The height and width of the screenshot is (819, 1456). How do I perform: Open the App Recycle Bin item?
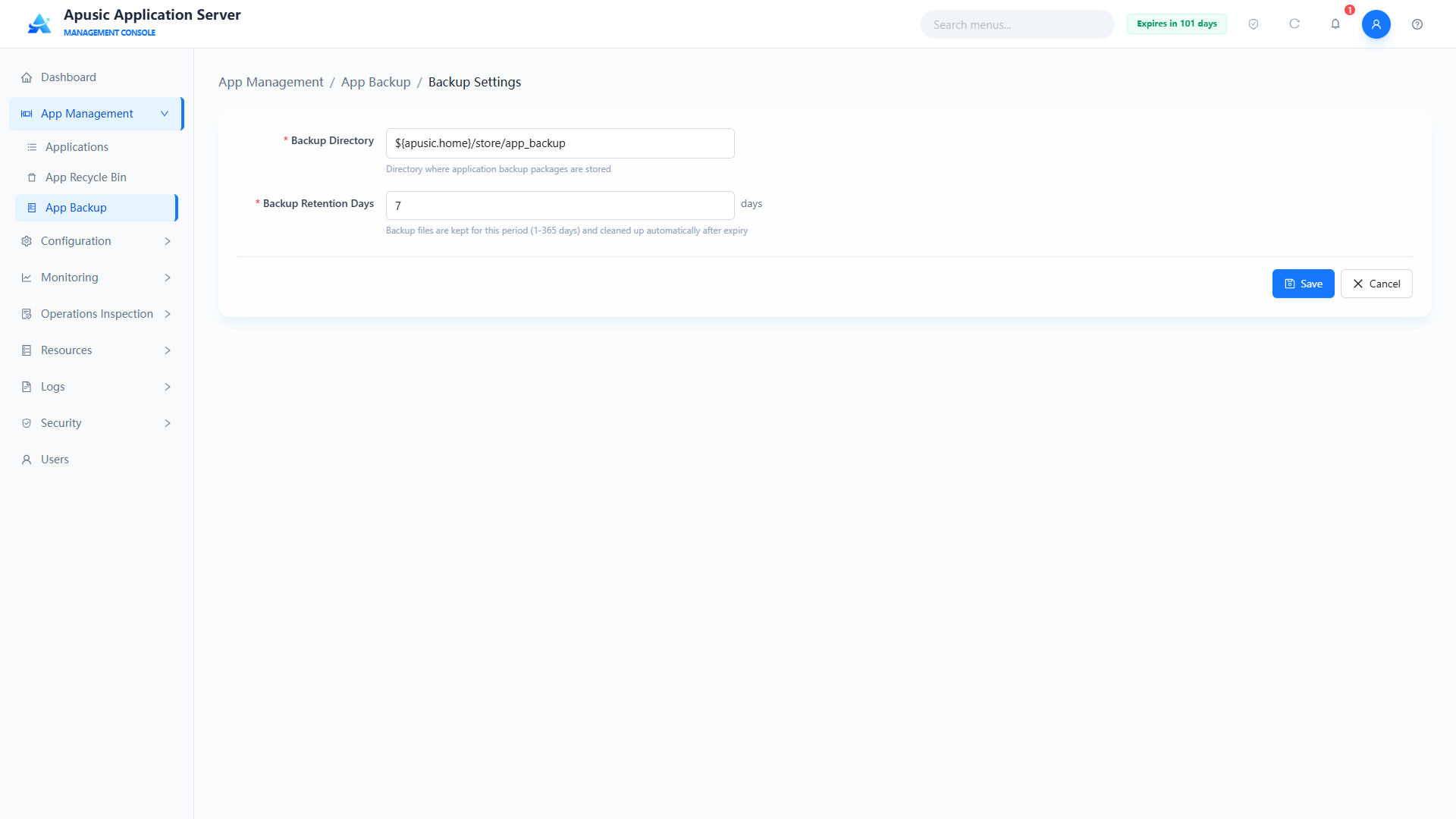(x=96, y=177)
